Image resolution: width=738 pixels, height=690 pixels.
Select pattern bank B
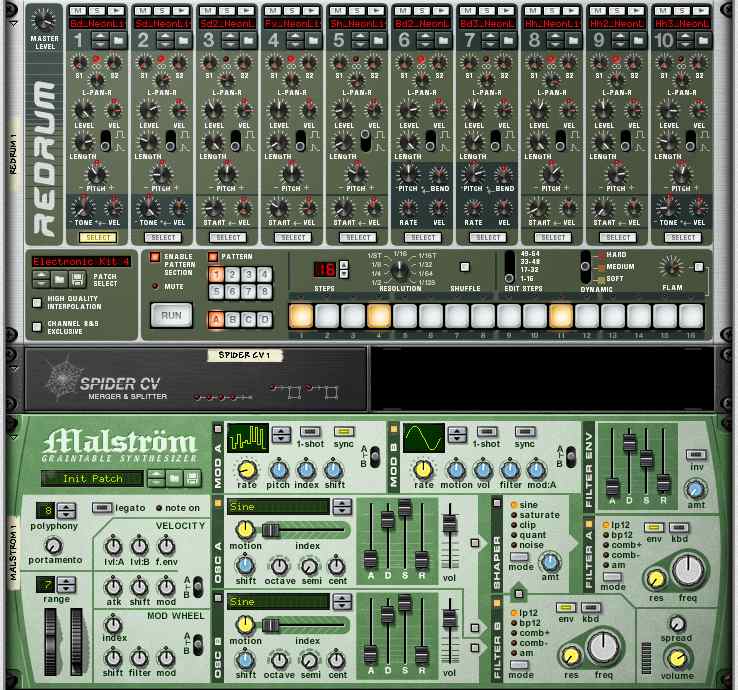pyautogui.click(x=233, y=320)
